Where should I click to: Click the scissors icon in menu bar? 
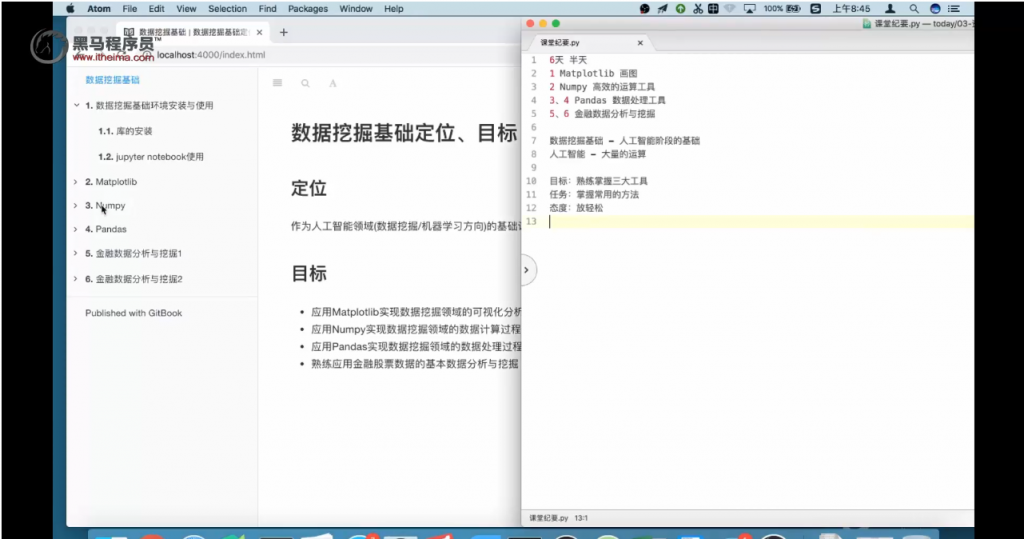(700, 9)
